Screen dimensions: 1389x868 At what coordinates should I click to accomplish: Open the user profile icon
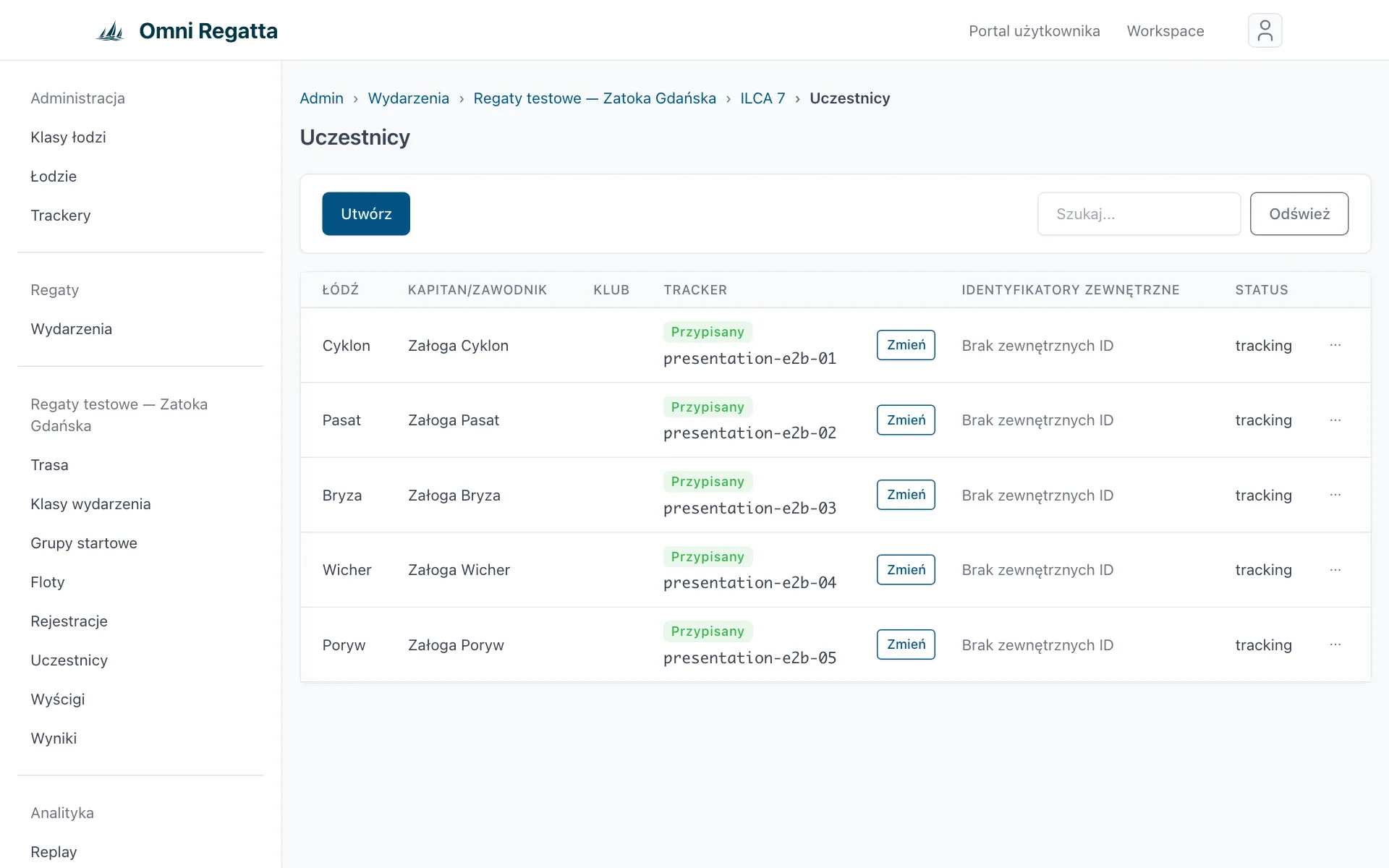pyautogui.click(x=1265, y=30)
